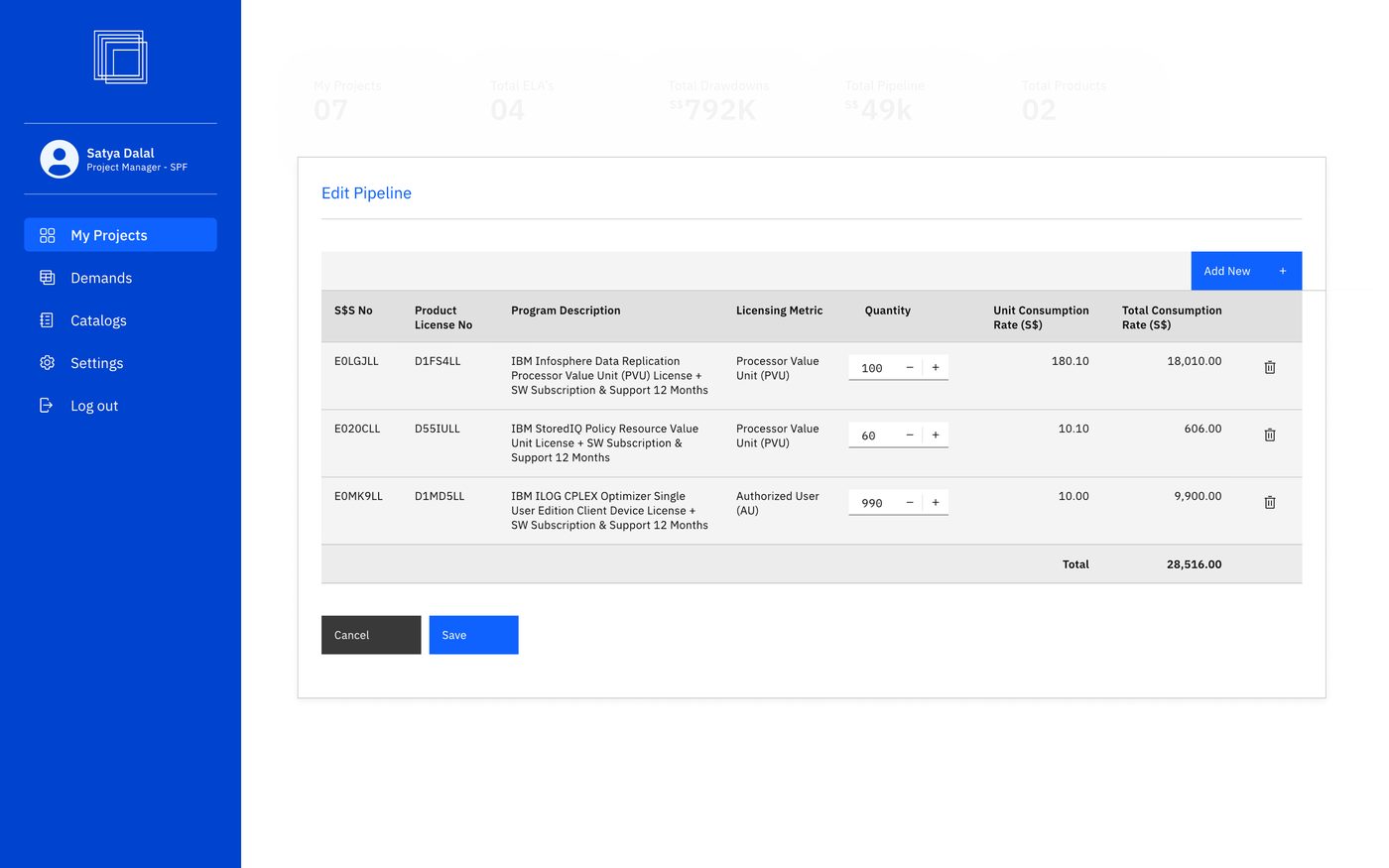
Task: Click unit rate value 10.00
Action: pyautogui.click(x=1073, y=496)
